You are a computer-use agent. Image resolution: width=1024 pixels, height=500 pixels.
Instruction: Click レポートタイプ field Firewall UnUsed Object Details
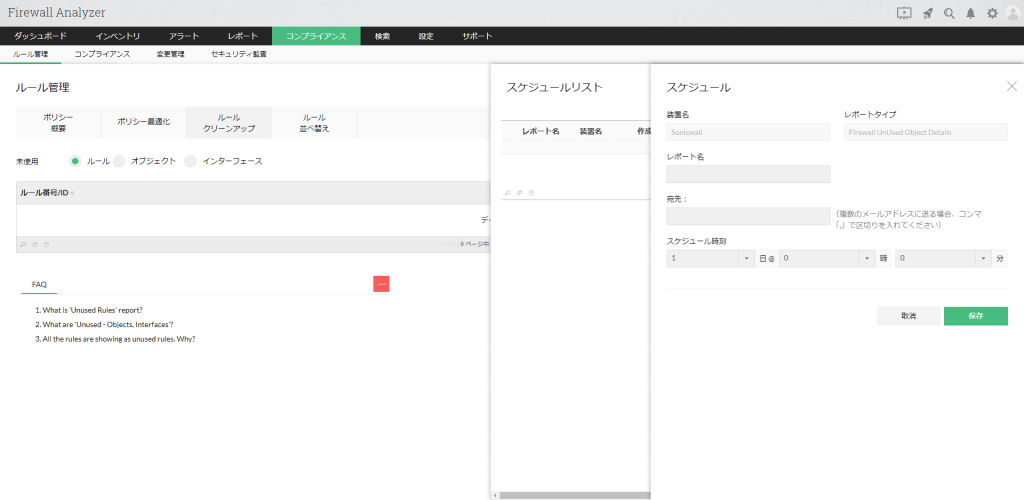point(926,132)
